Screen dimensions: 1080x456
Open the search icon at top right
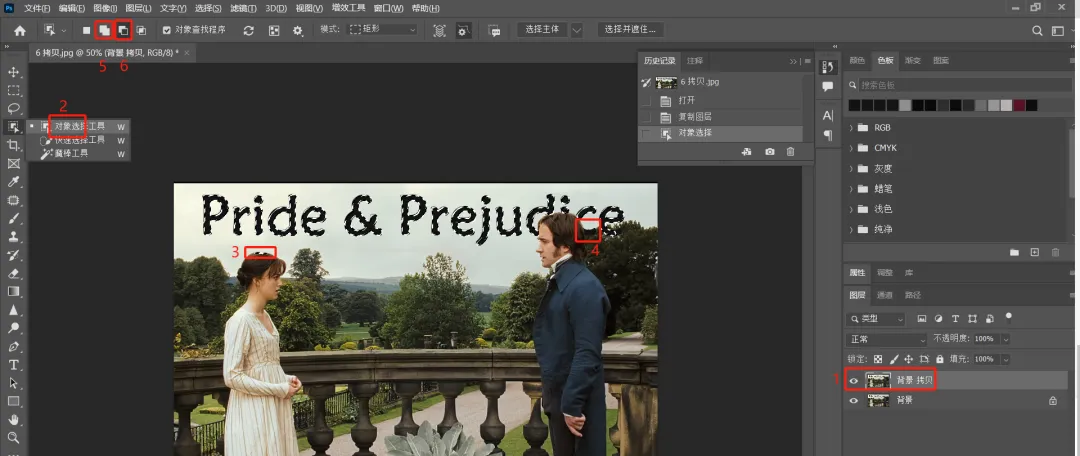click(x=1037, y=30)
